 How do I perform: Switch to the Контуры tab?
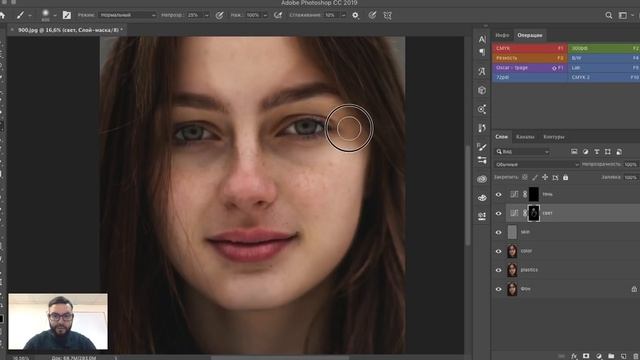pos(554,137)
